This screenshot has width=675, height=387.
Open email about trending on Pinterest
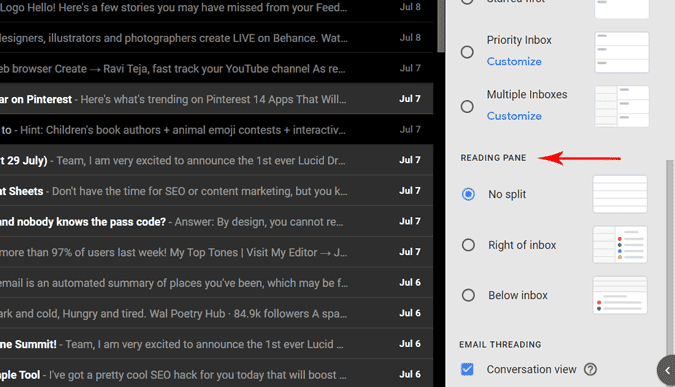(217, 99)
